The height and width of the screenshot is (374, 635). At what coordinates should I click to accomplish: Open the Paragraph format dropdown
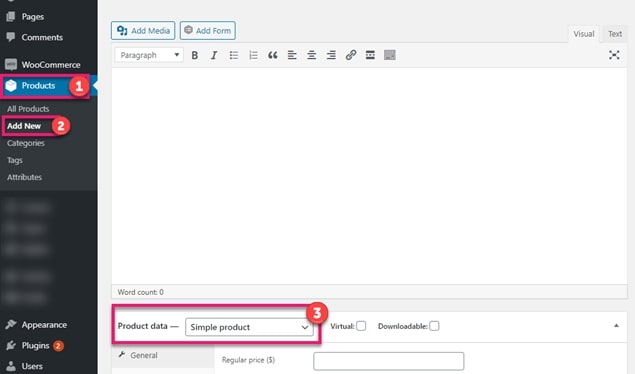[x=149, y=55]
